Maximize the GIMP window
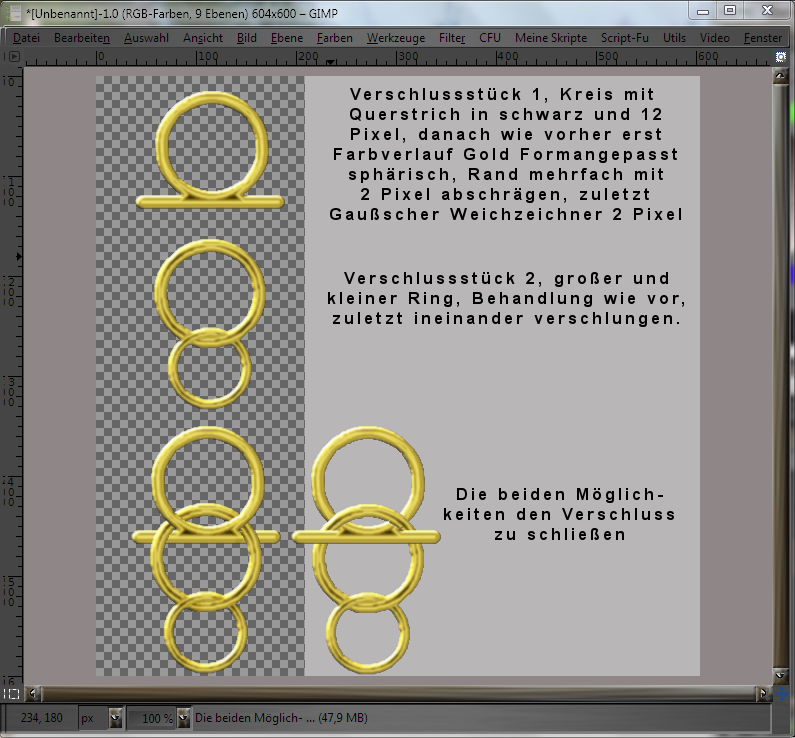Image resolution: width=795 pixels, height=738 pixels. (731, 10)
